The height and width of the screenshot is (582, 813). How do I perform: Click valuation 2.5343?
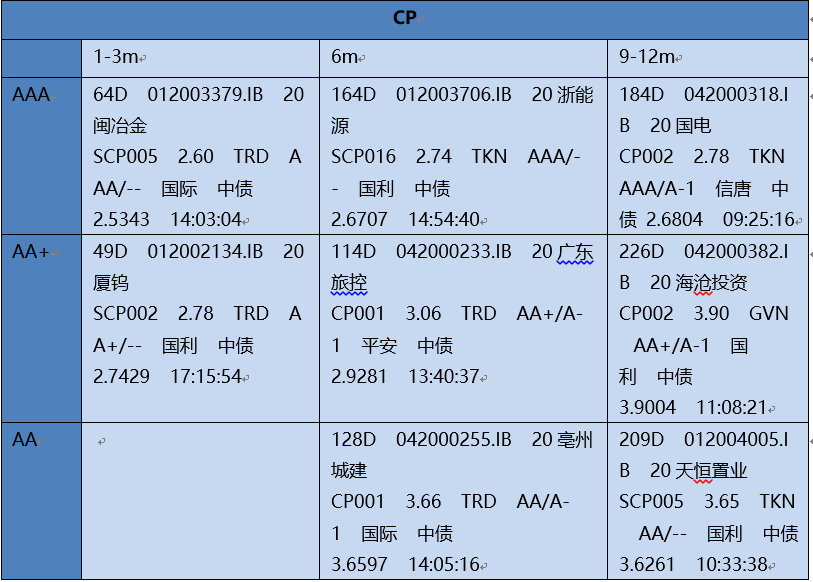(x=121, y=219)
